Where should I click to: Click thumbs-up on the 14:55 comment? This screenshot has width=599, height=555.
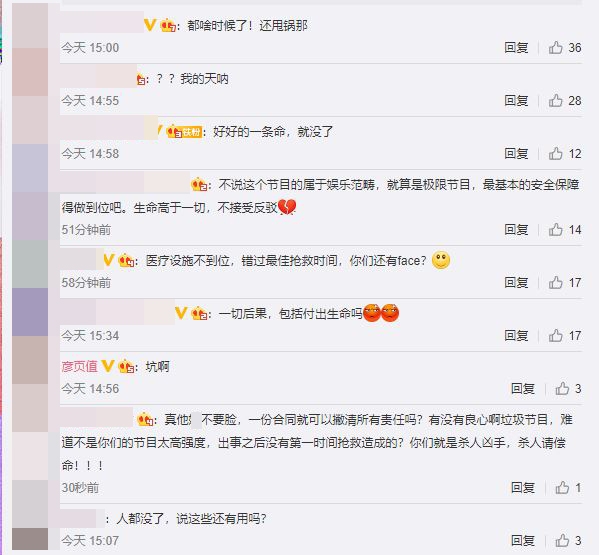coord(555,101)
